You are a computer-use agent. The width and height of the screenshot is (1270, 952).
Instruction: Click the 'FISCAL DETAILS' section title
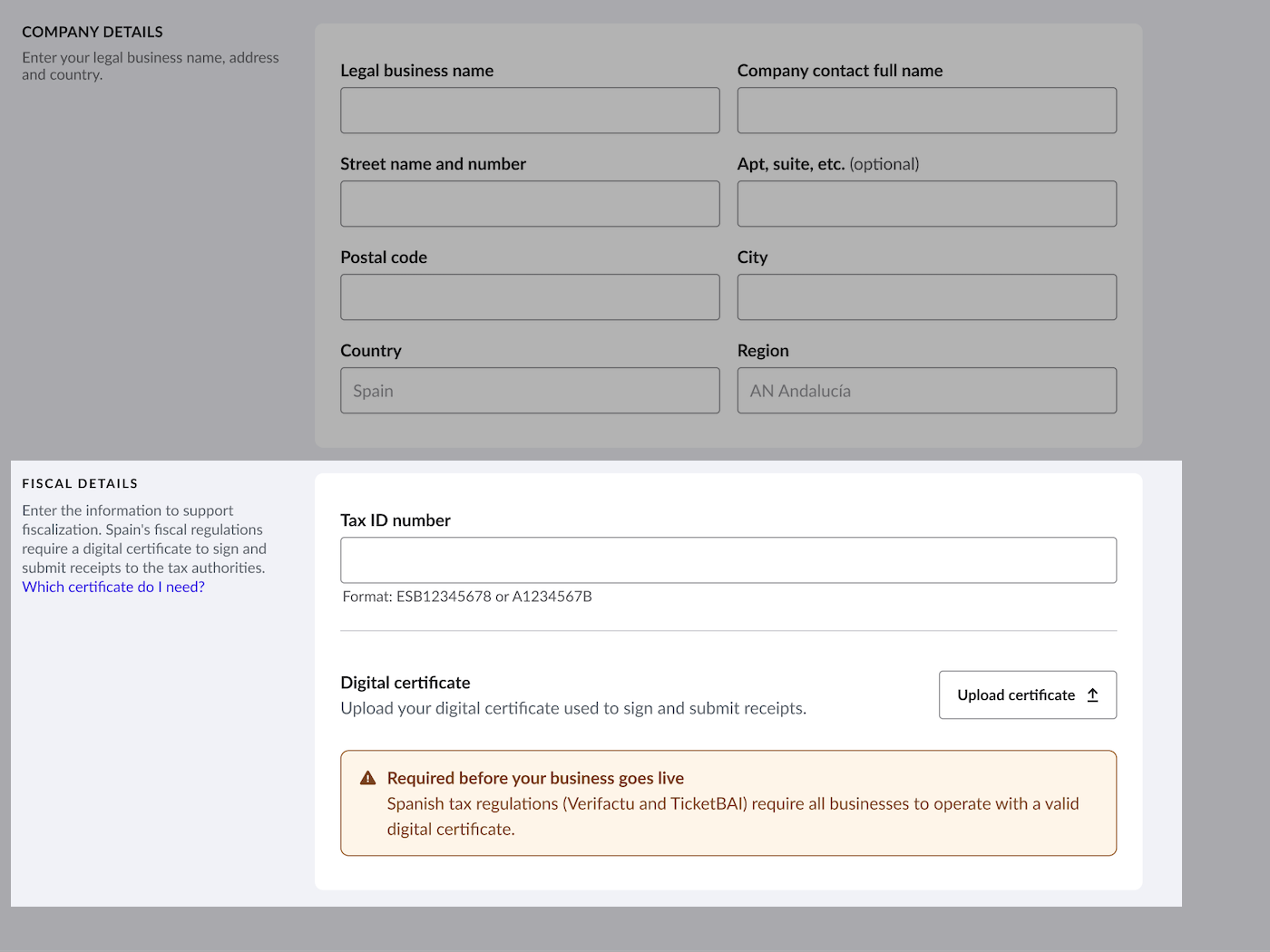80,484
